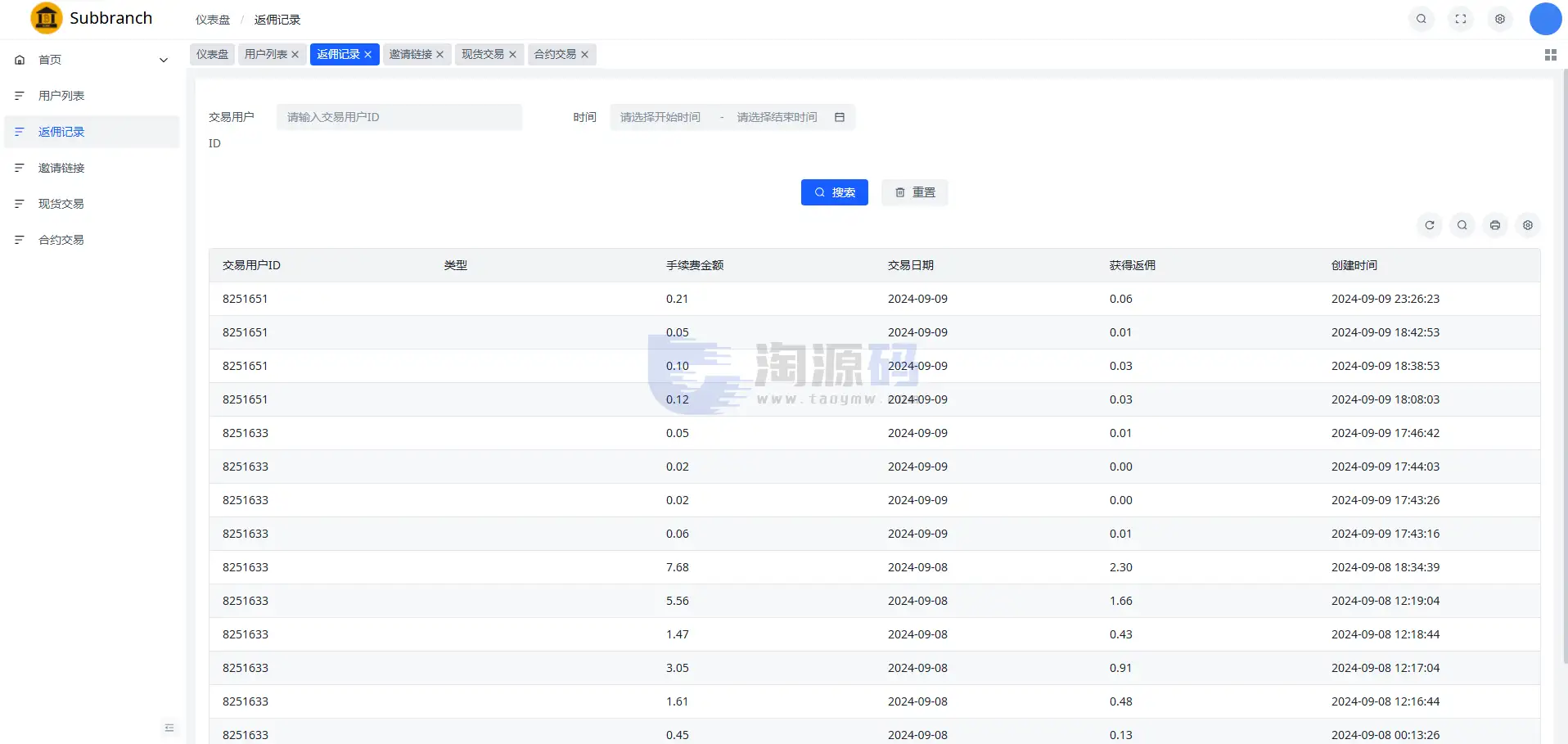Screen dimensions: 1568x744
Task: Click creation time 2024-09-09 18:42:53
Action: [x=1385, y=332]
